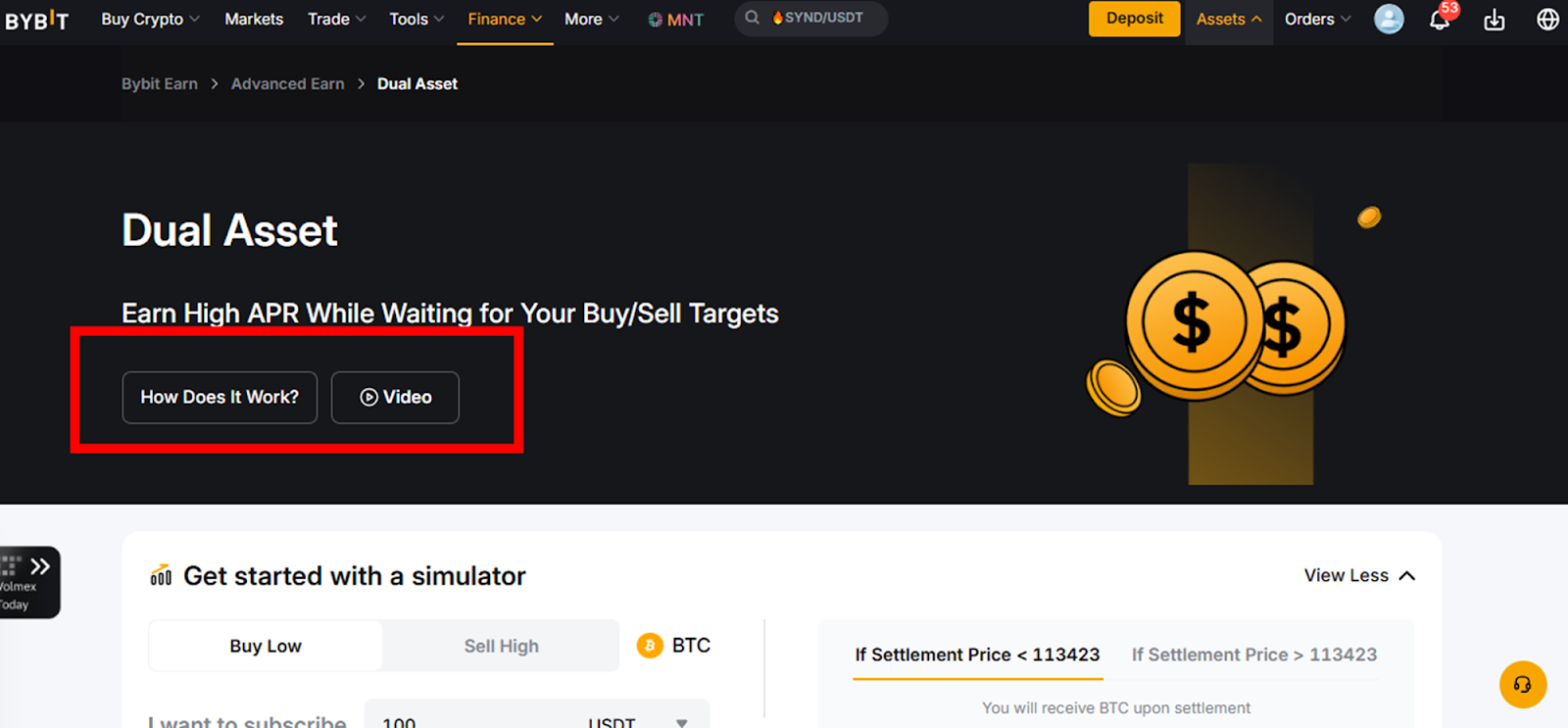Image resolution: width=1568 pixels, height=728 pixels.
Task: Open live support via the headset icon
Action: [1522, 685]
